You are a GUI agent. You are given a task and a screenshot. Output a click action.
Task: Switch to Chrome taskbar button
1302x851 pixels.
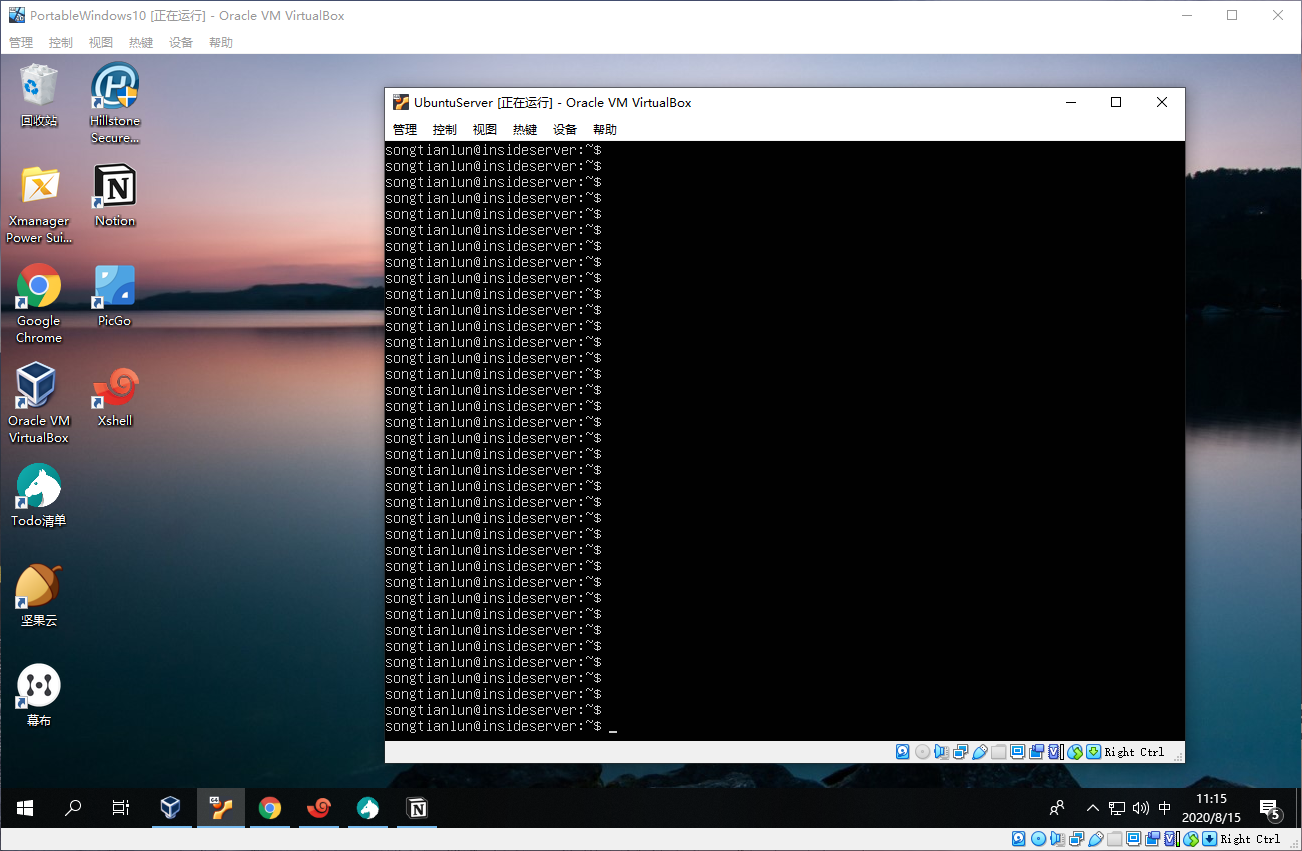(x=269, y=808)
